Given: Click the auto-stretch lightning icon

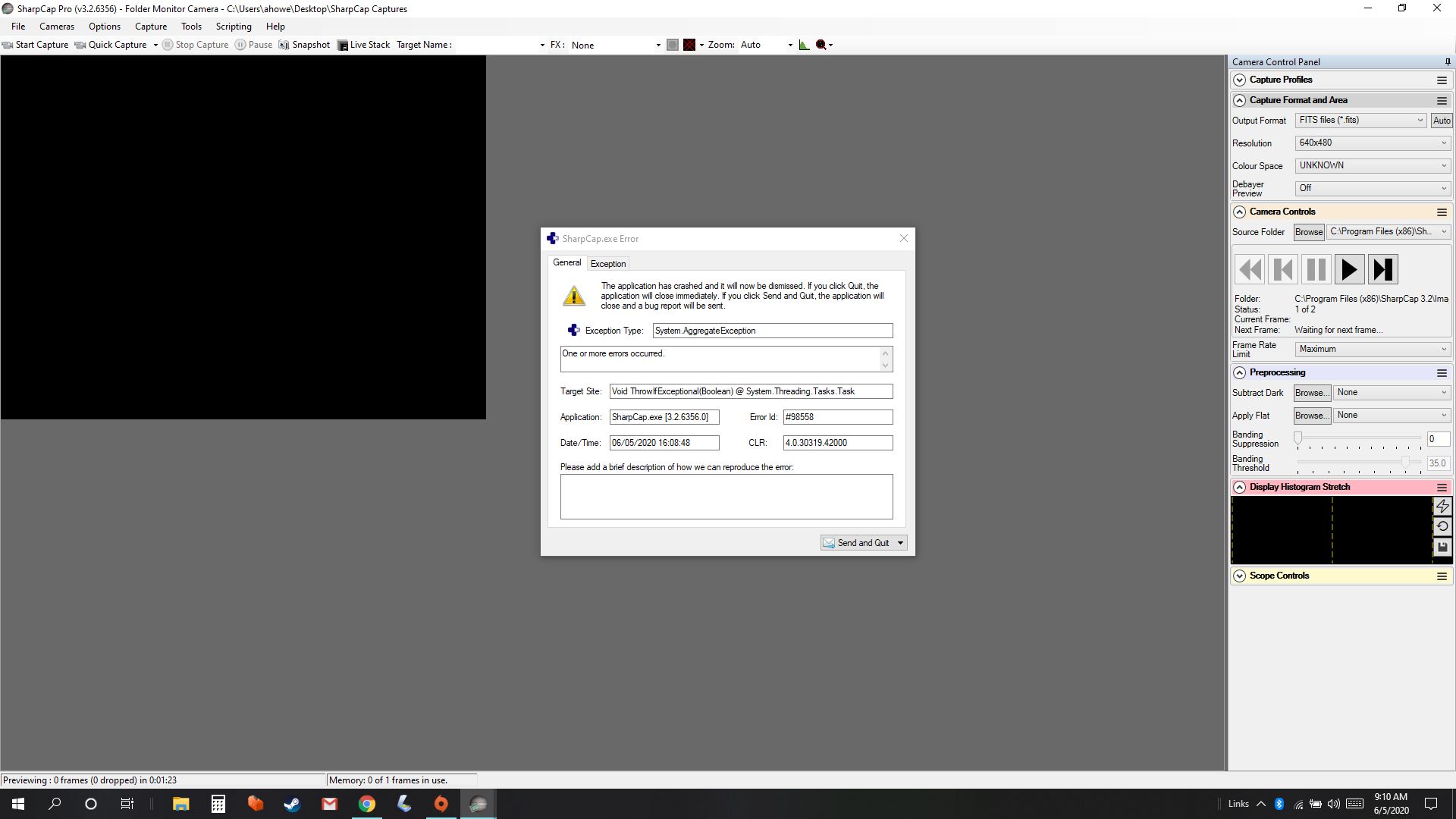Looking at the screenshot, I should 1442,506.
